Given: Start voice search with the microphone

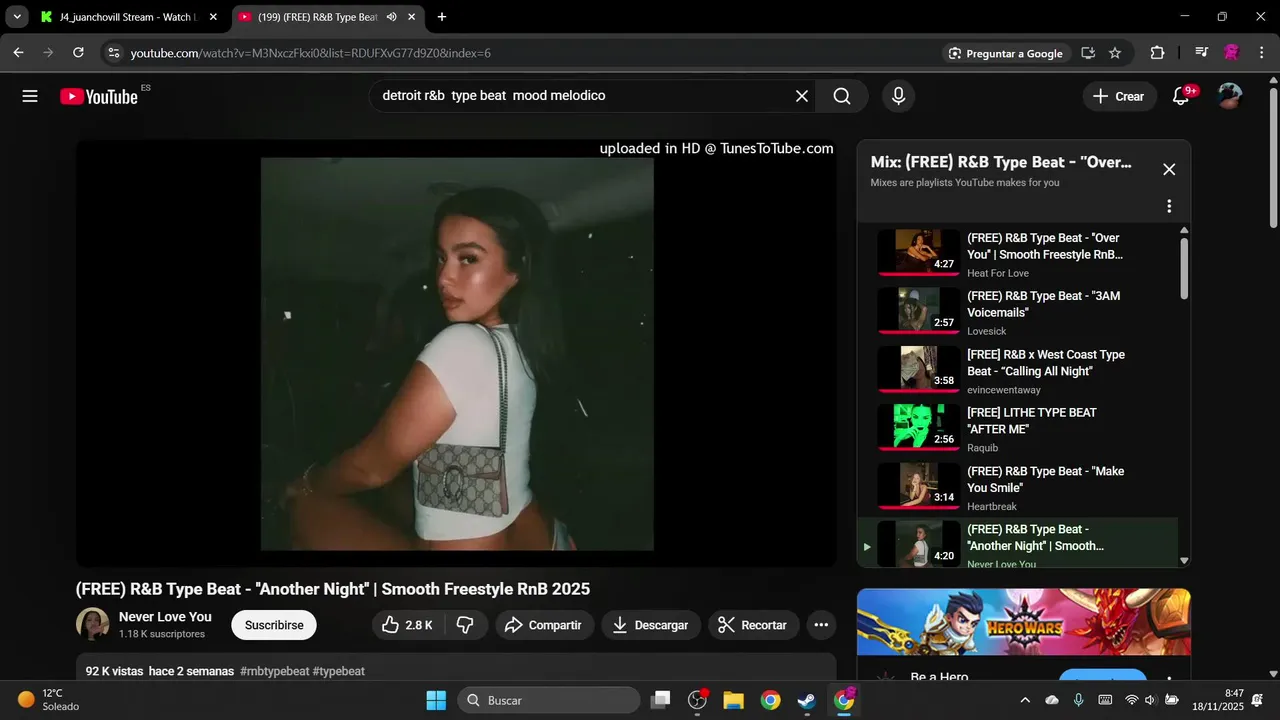Looking at the screenshot, I should tap(898, 96).
